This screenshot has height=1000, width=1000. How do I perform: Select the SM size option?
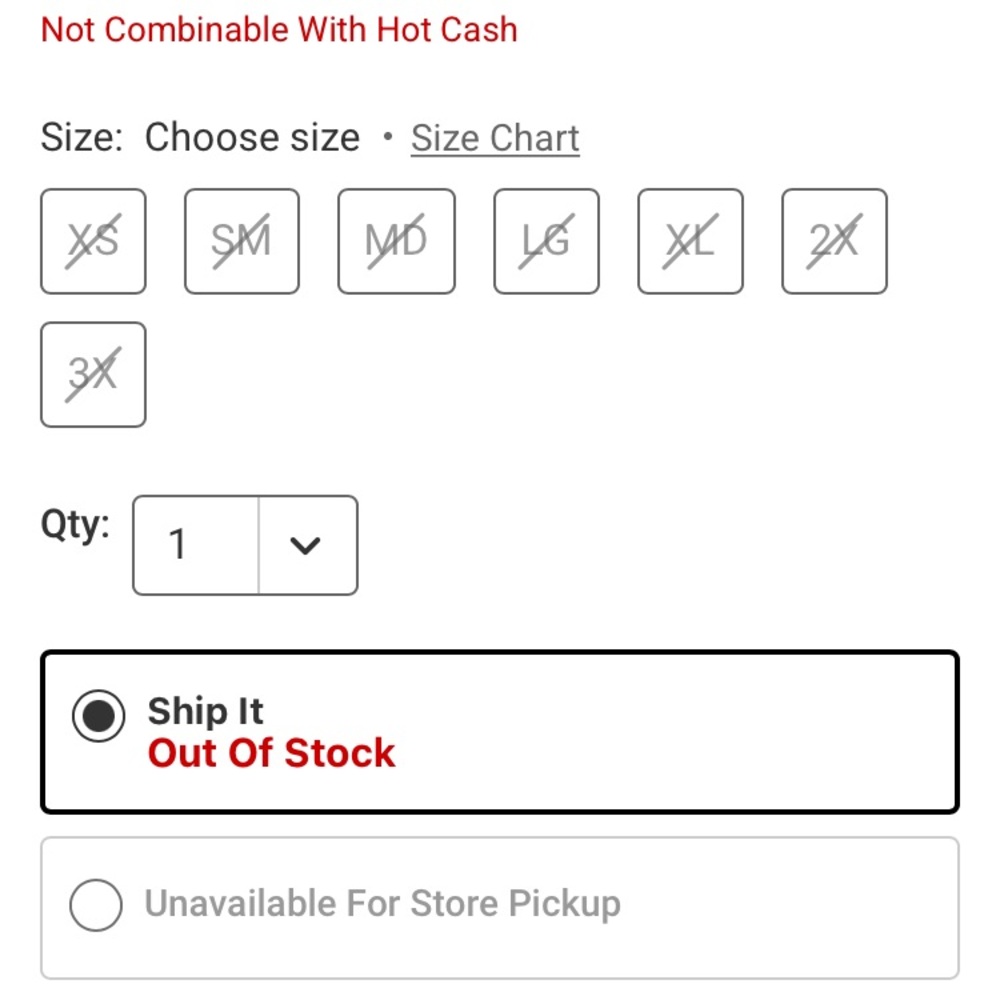[242, 241]
